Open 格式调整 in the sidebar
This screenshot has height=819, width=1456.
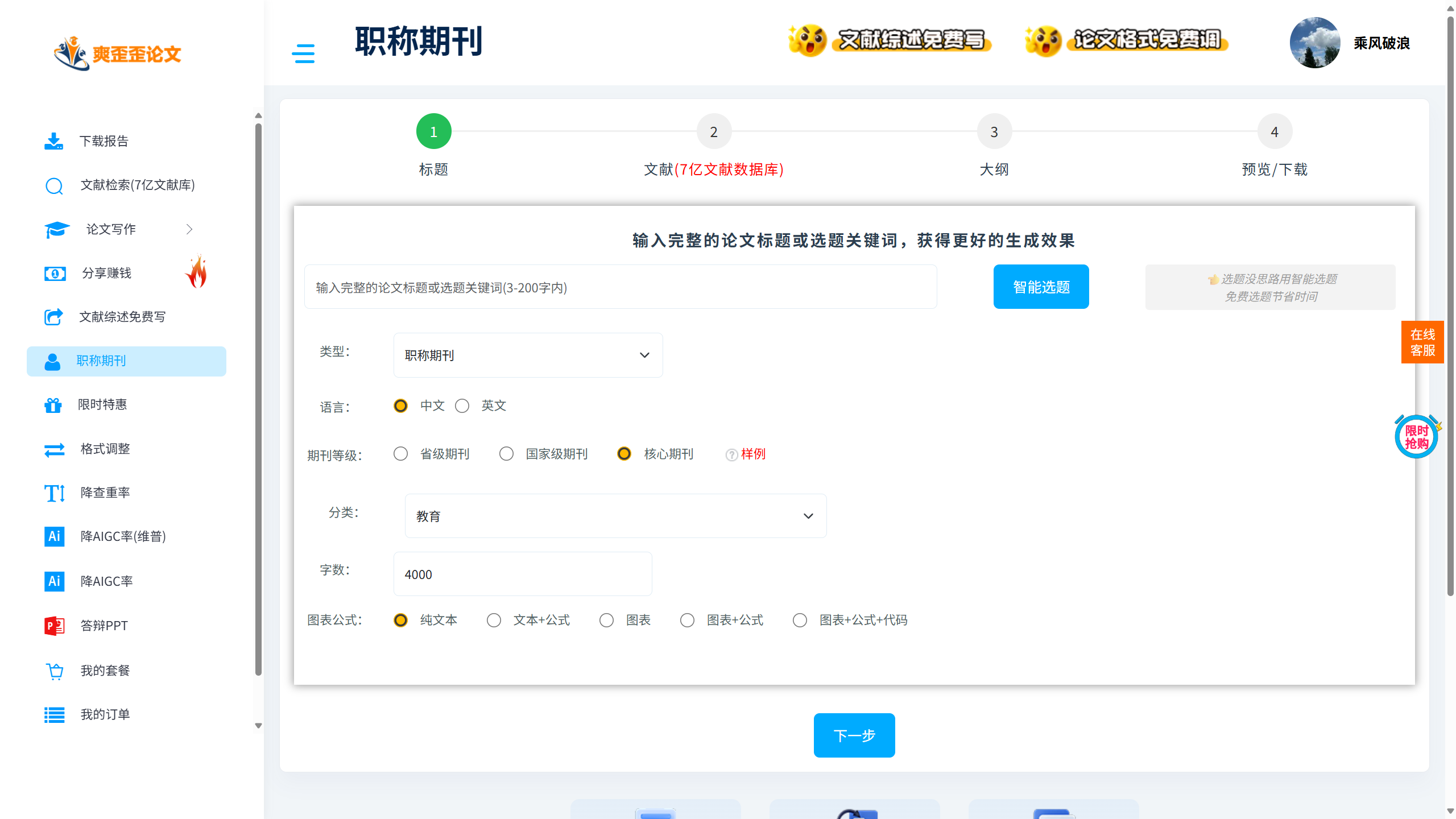pyautogui.click(x=105, y=449)
